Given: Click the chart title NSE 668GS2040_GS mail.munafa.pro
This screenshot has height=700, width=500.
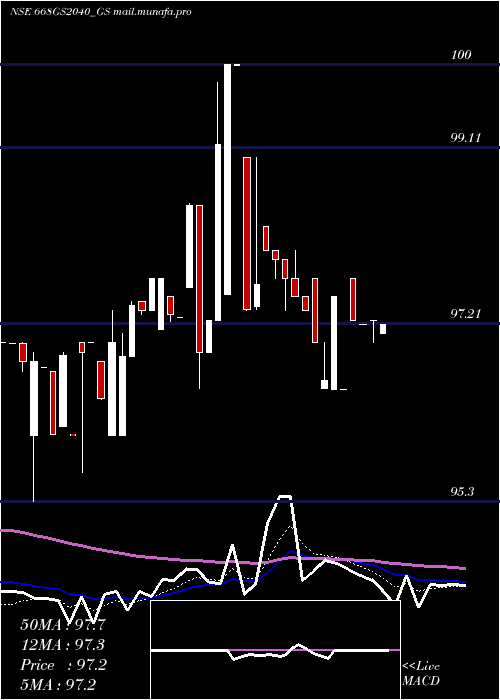Looking at the screenshot, I should point(100,12).
